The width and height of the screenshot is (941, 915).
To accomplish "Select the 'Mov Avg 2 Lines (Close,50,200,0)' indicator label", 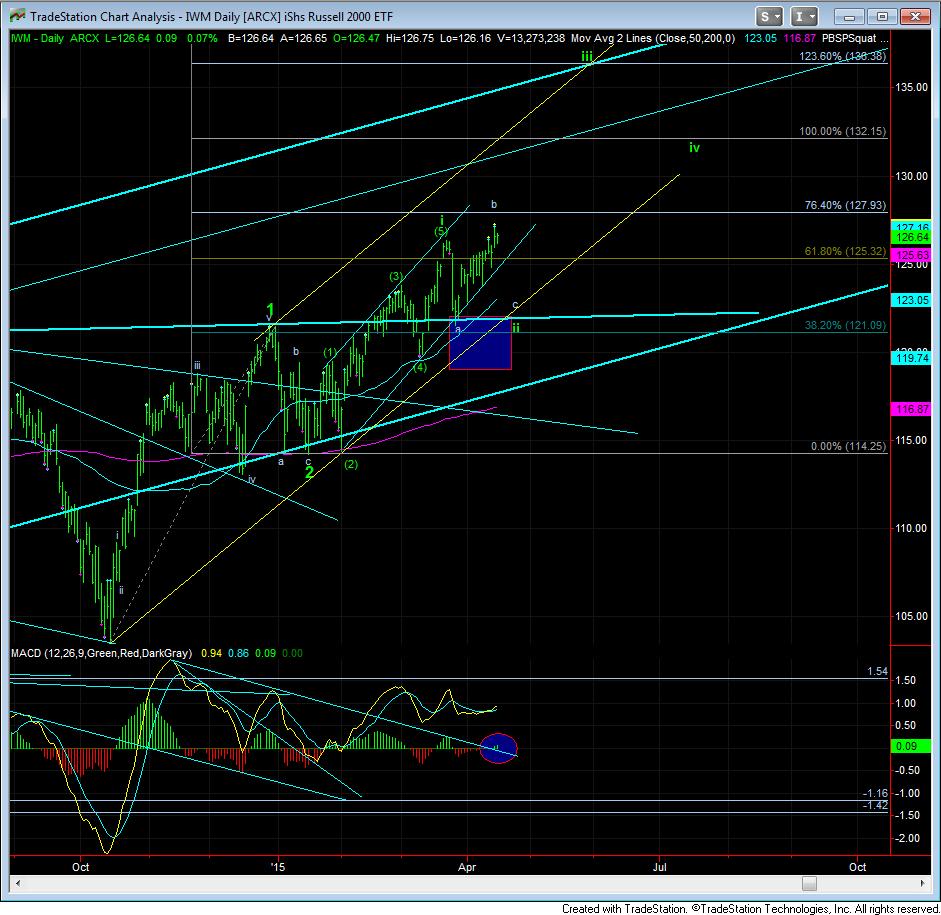I will pyautogui.click(x=653, y=38).
